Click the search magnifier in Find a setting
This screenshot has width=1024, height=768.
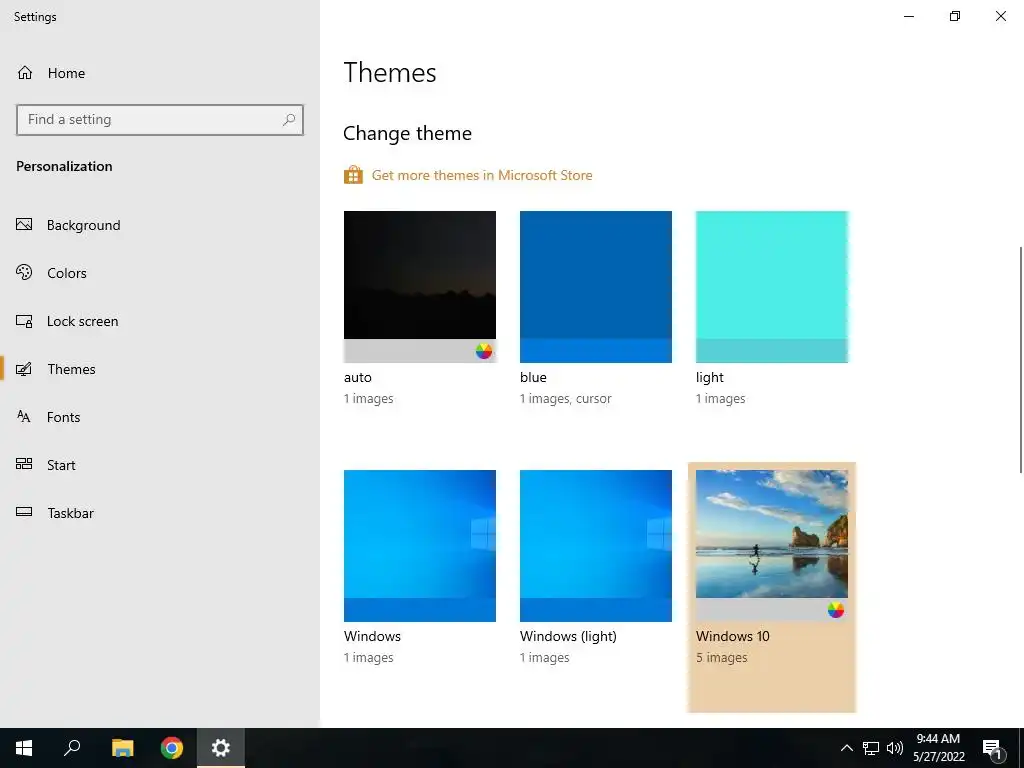tap(289, 120)
